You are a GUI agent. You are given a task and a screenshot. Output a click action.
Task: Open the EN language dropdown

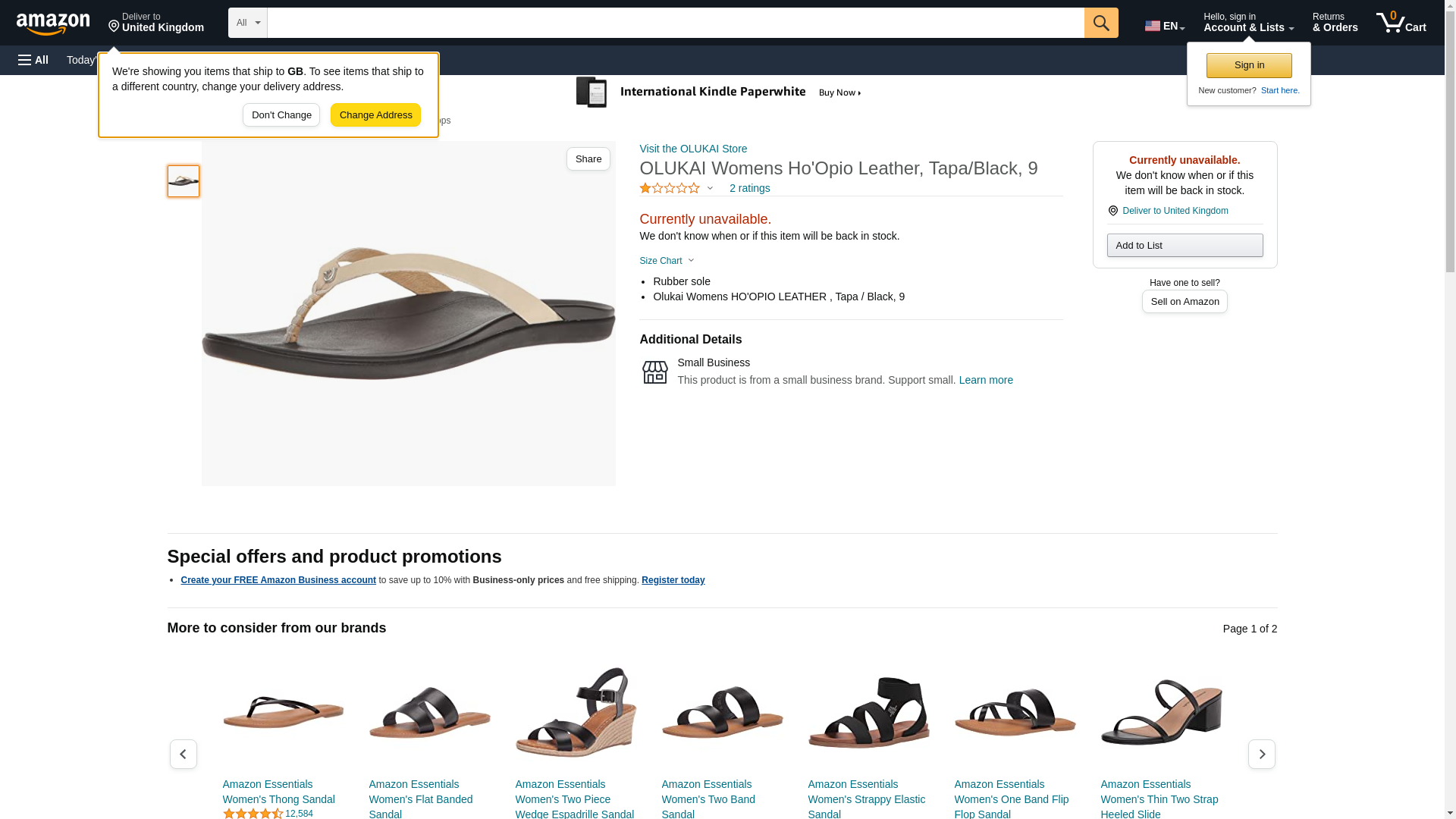click(1164, 26)
